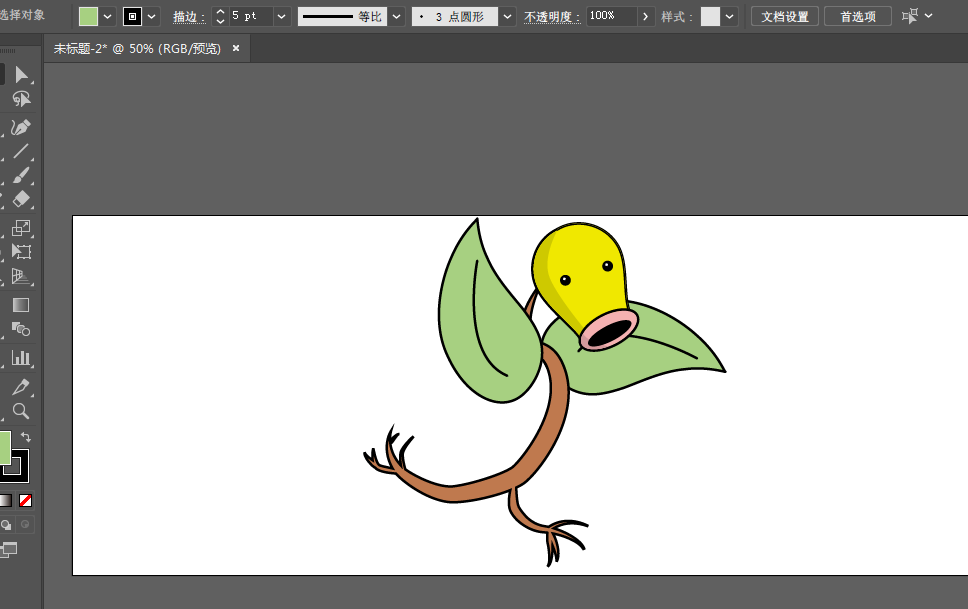Activate the Free Transform tool
The width and height of the screenshot is (968, 609).
21,252
